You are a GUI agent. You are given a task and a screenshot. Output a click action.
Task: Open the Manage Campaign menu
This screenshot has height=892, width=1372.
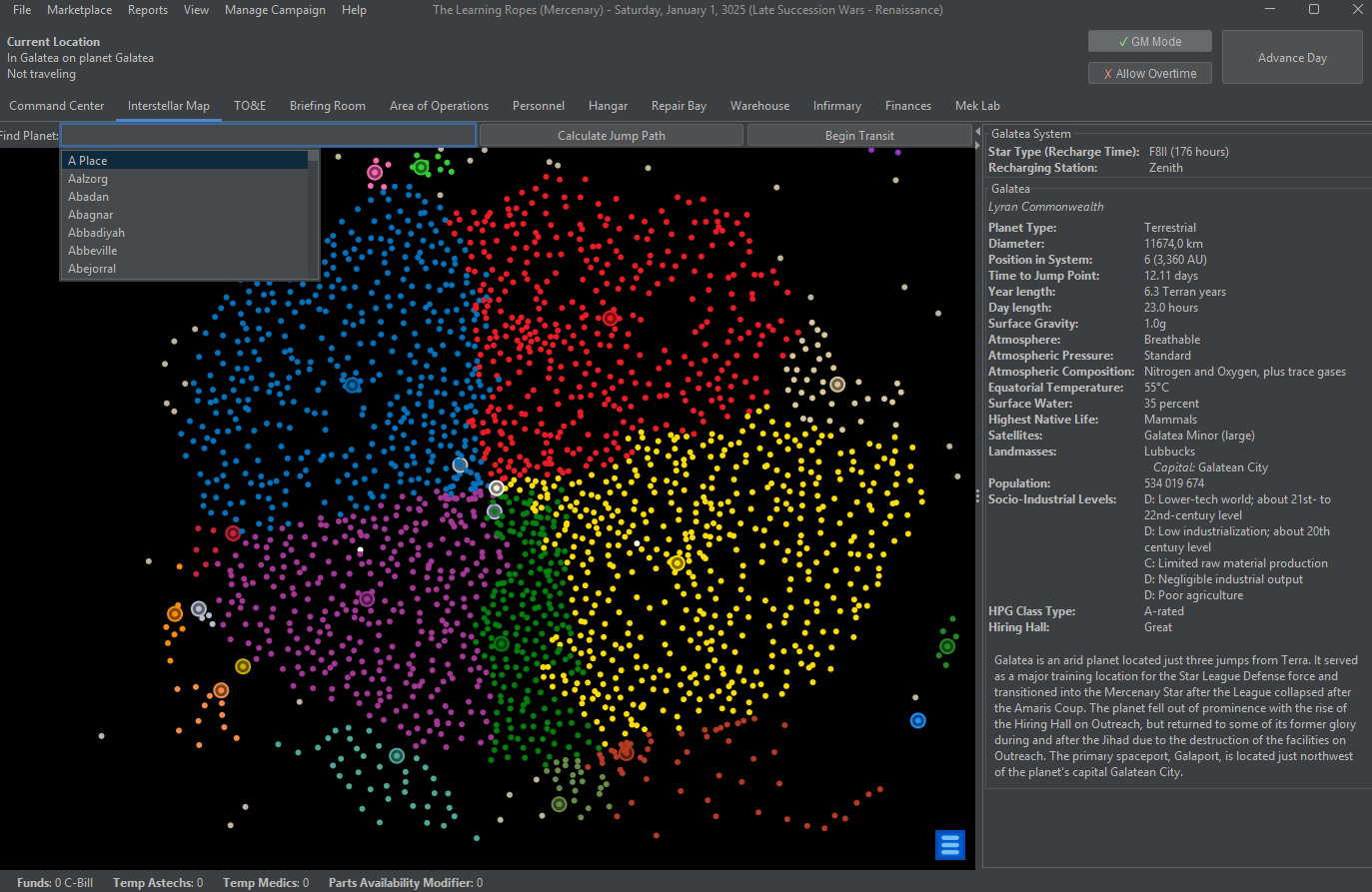click(x=275, y=10)
